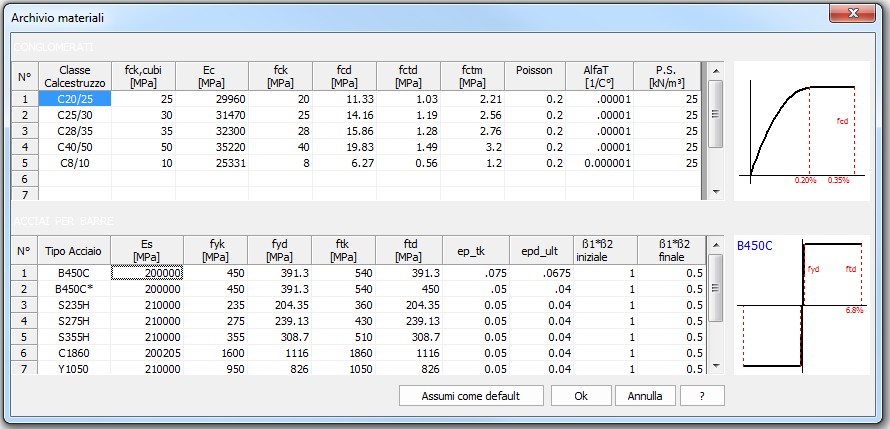The width and height of the screenshot is (890, 429).
Task: Open help with the ? button
Action: (702, 396)
